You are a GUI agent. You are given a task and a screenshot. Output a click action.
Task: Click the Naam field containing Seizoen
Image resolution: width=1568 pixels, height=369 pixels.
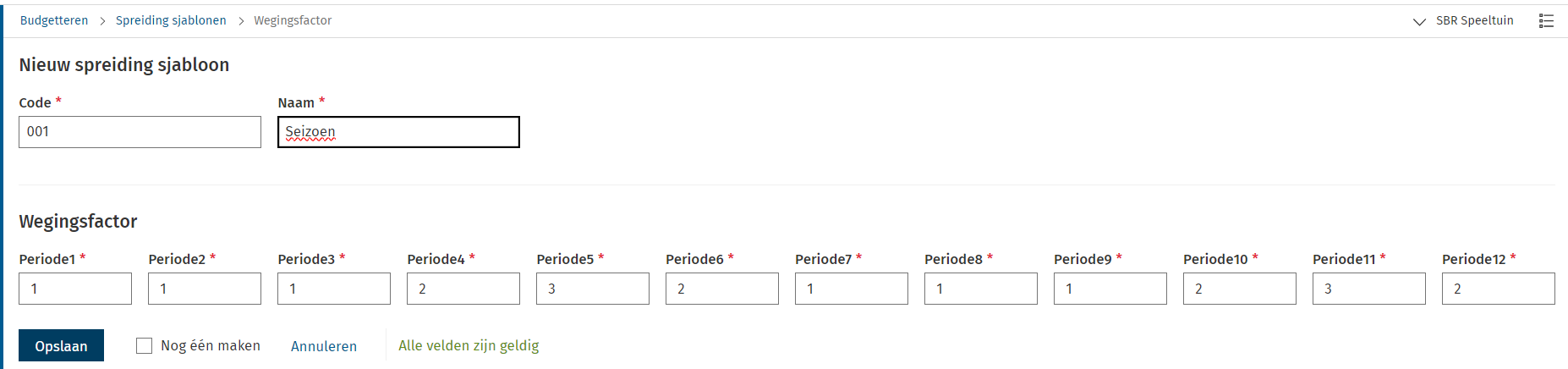tap(398, 132)
